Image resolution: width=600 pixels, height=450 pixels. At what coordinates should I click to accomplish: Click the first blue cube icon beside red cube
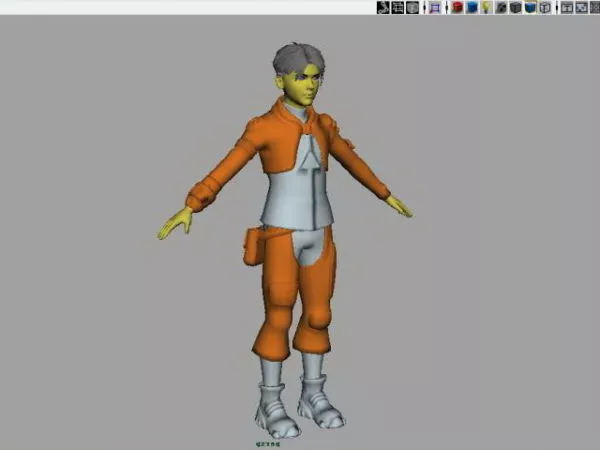pyautogui.click(x=471, y=7)
